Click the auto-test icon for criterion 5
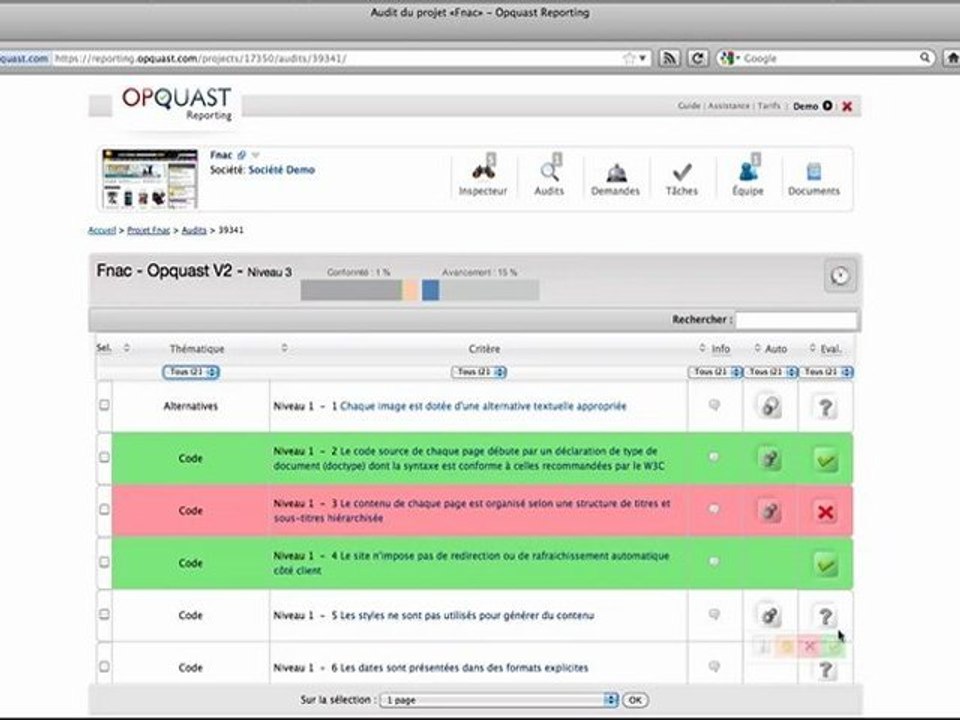 coord(770,615)
